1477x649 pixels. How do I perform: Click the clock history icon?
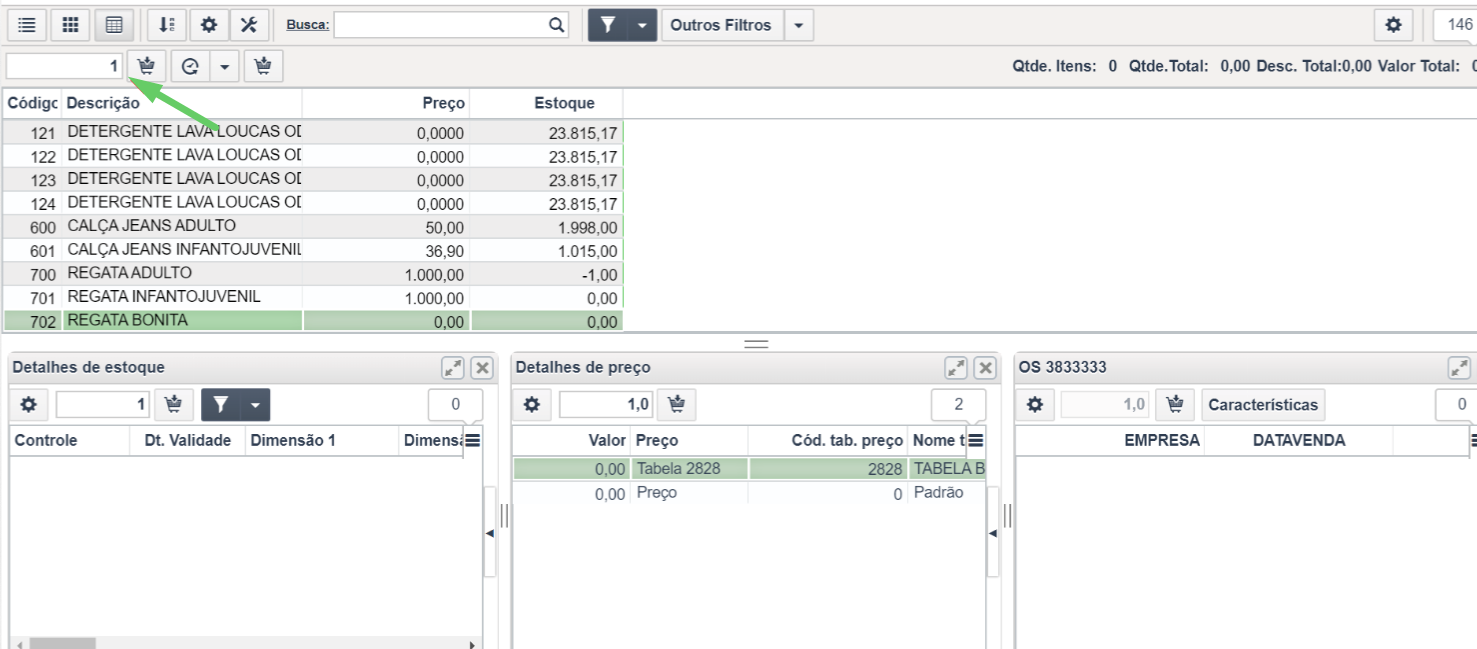pyautogui.click(x=190, y=67)
